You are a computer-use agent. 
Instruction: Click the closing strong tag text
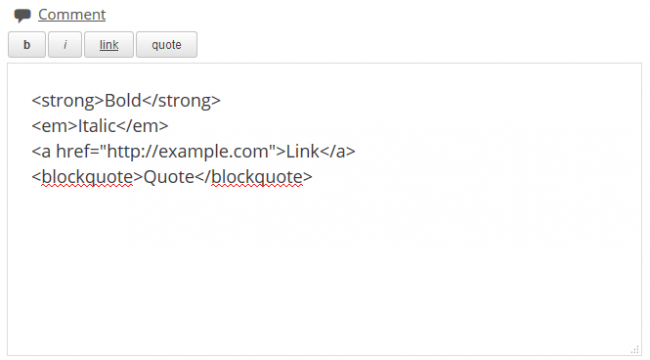point(181,101)
